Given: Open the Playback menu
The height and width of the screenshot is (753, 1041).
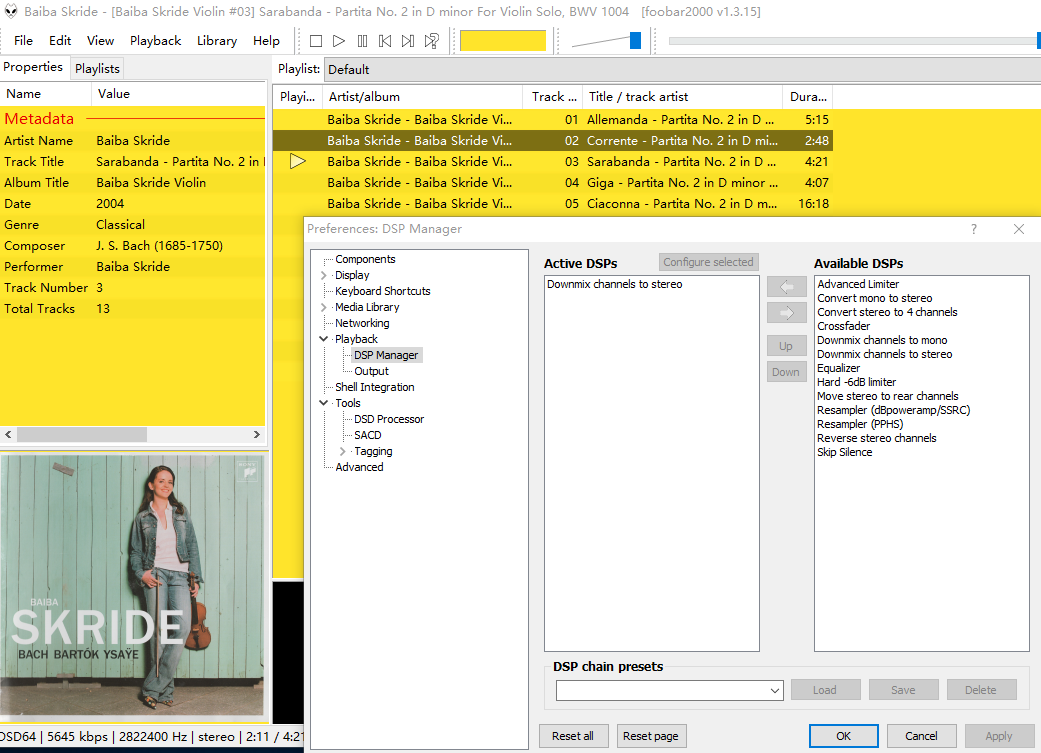Looking at the screenshot, I should [x=155, y=41].
